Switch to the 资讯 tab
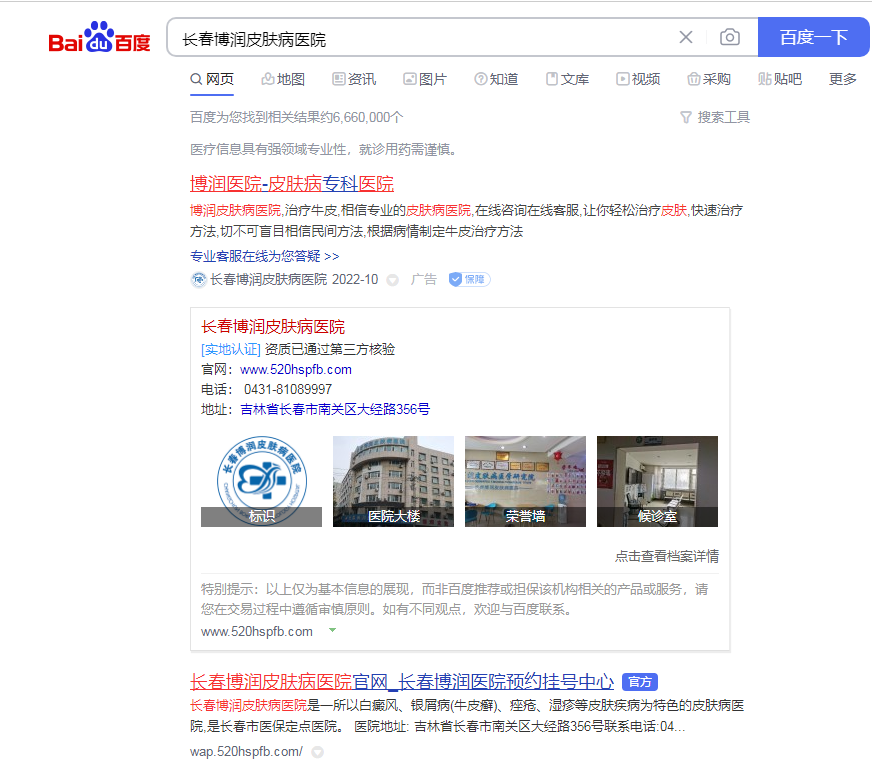 click(354, 80)
